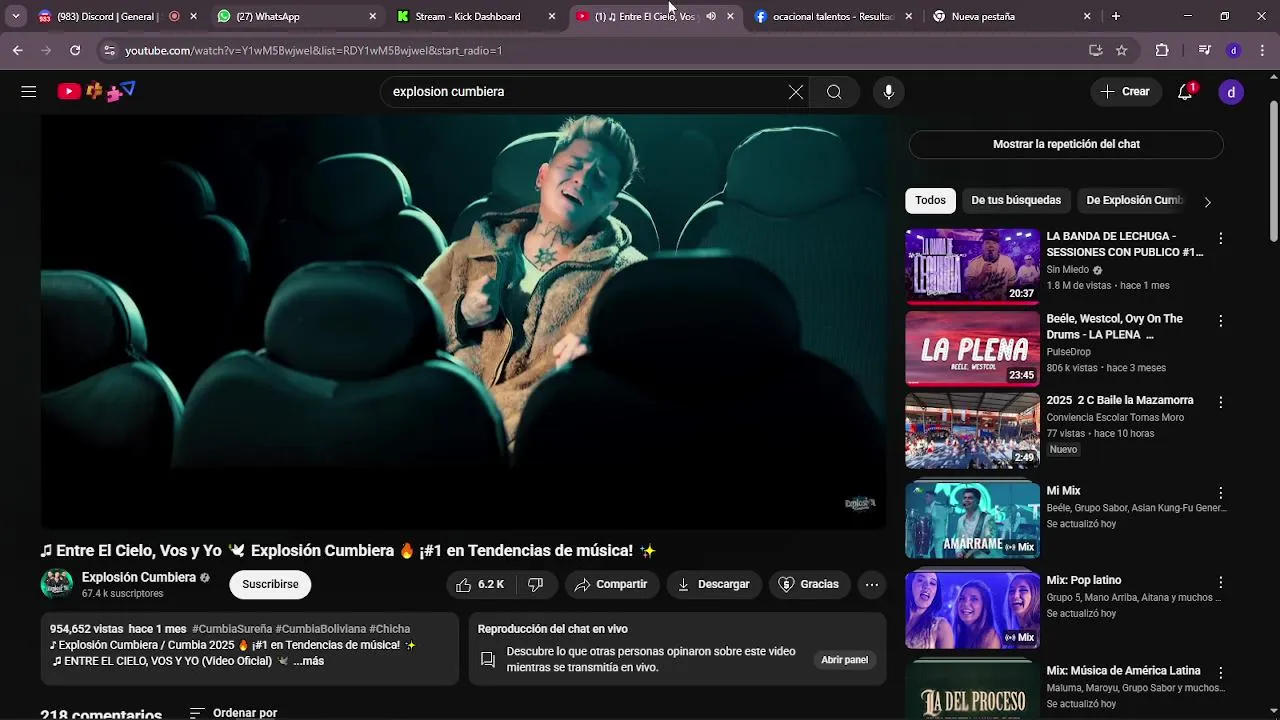Image resolution: width=1280 pixels, height=720 pixels.
Task: Install app icon in the address bar
Action: (1096, 50)
